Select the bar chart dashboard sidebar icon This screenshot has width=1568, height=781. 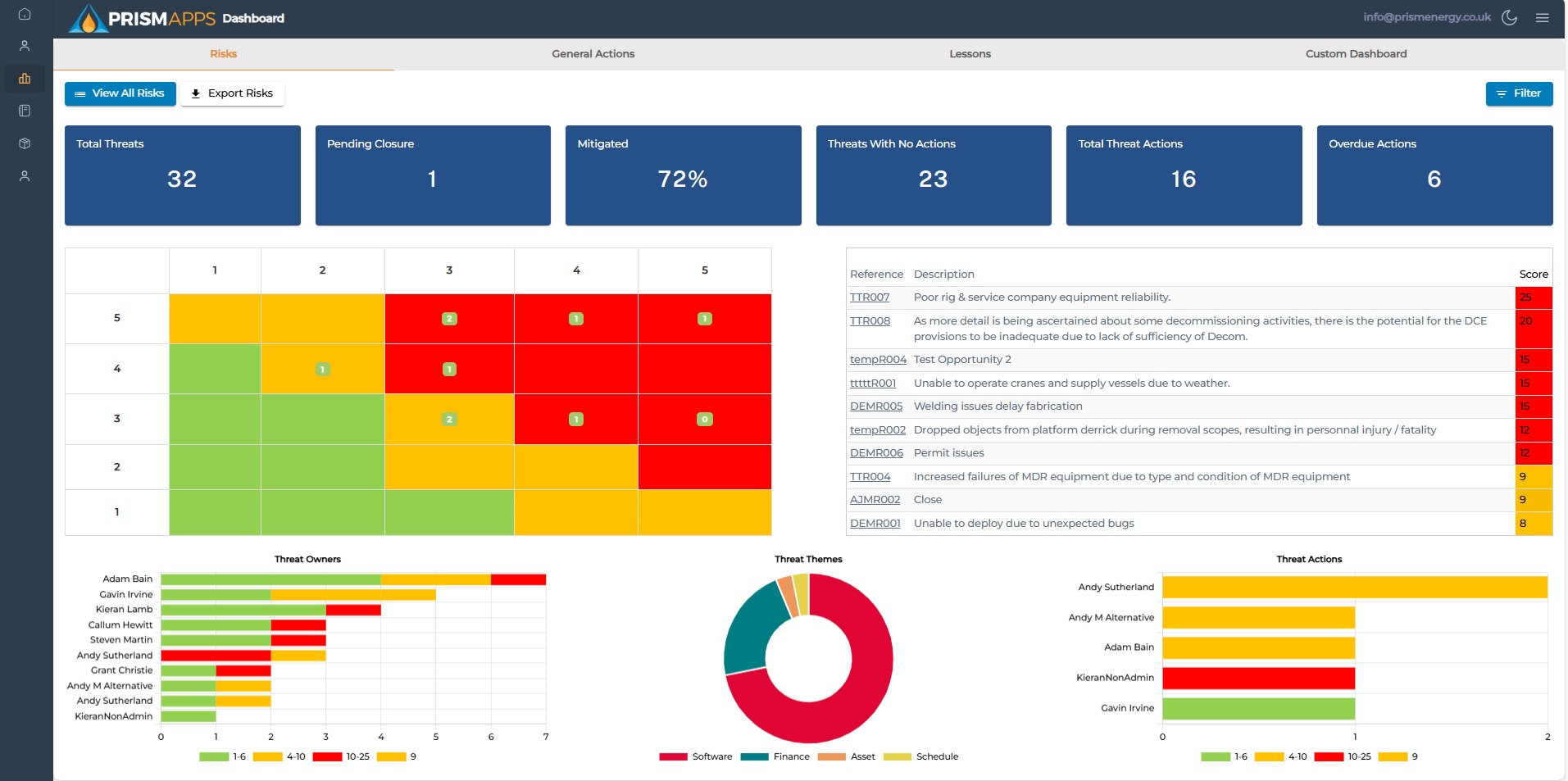[25, 79]
